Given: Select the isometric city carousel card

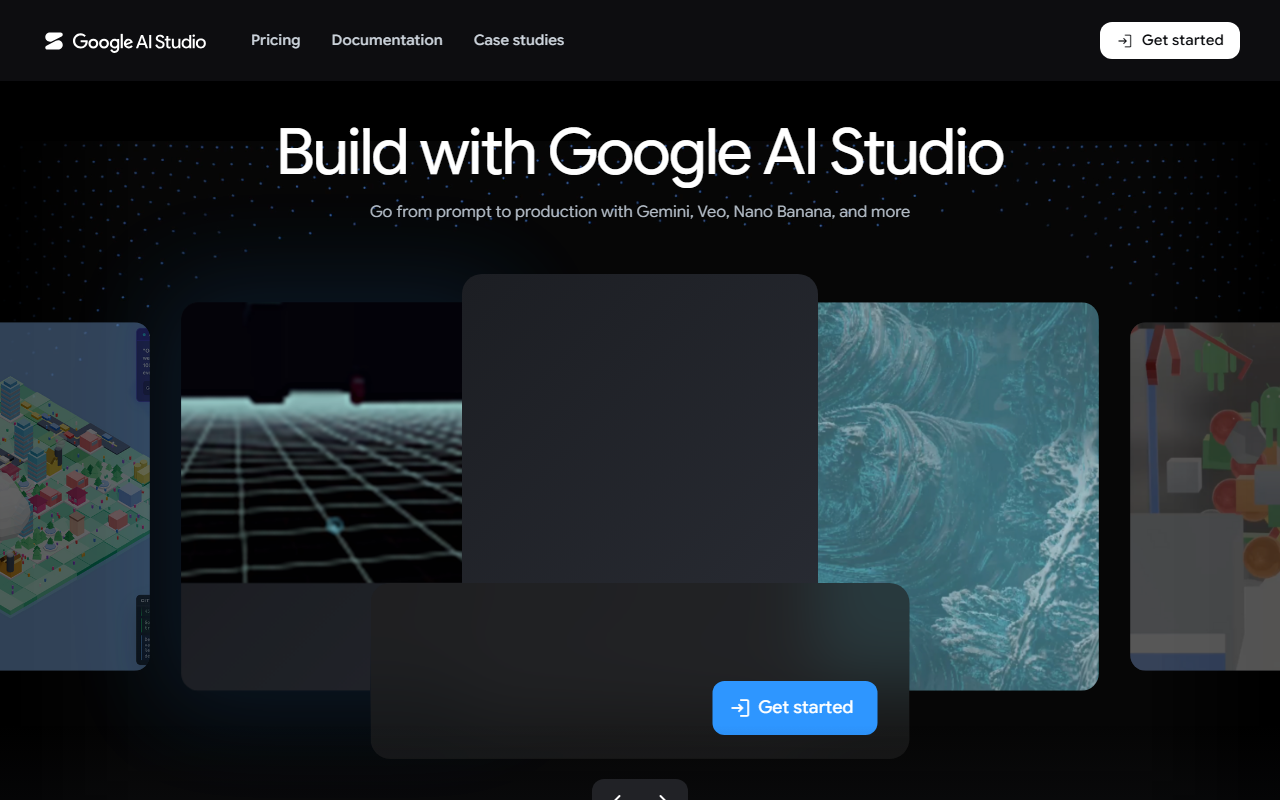Looking at the screenshot, I should 74,496.
